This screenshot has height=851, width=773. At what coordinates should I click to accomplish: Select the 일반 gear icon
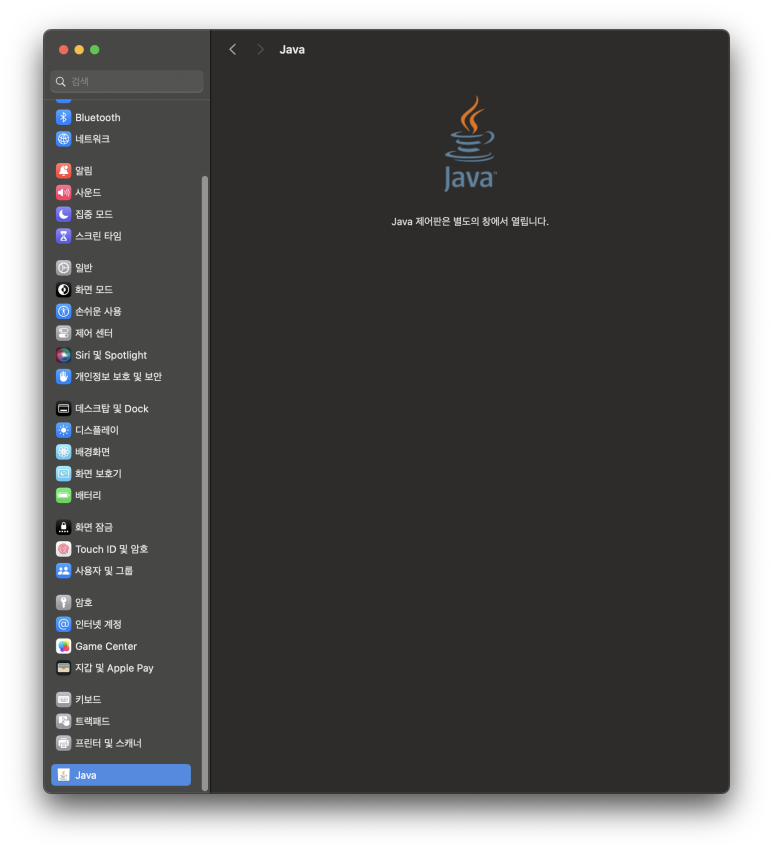pos(64,268)
